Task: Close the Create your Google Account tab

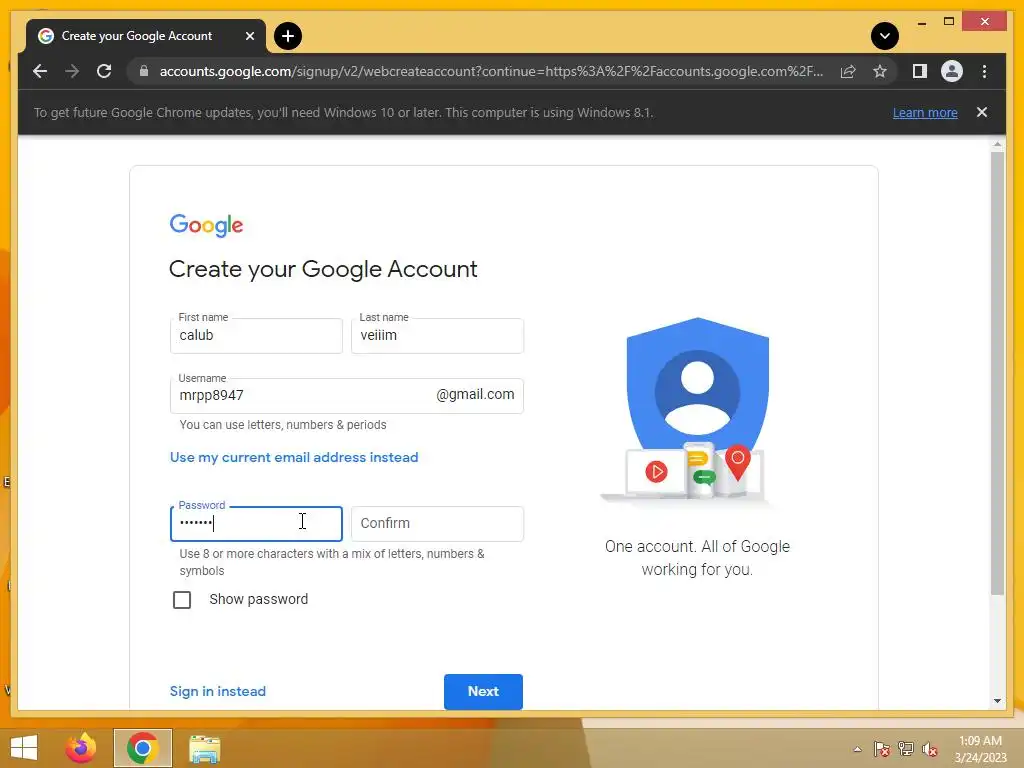Action: click(249, 36)
